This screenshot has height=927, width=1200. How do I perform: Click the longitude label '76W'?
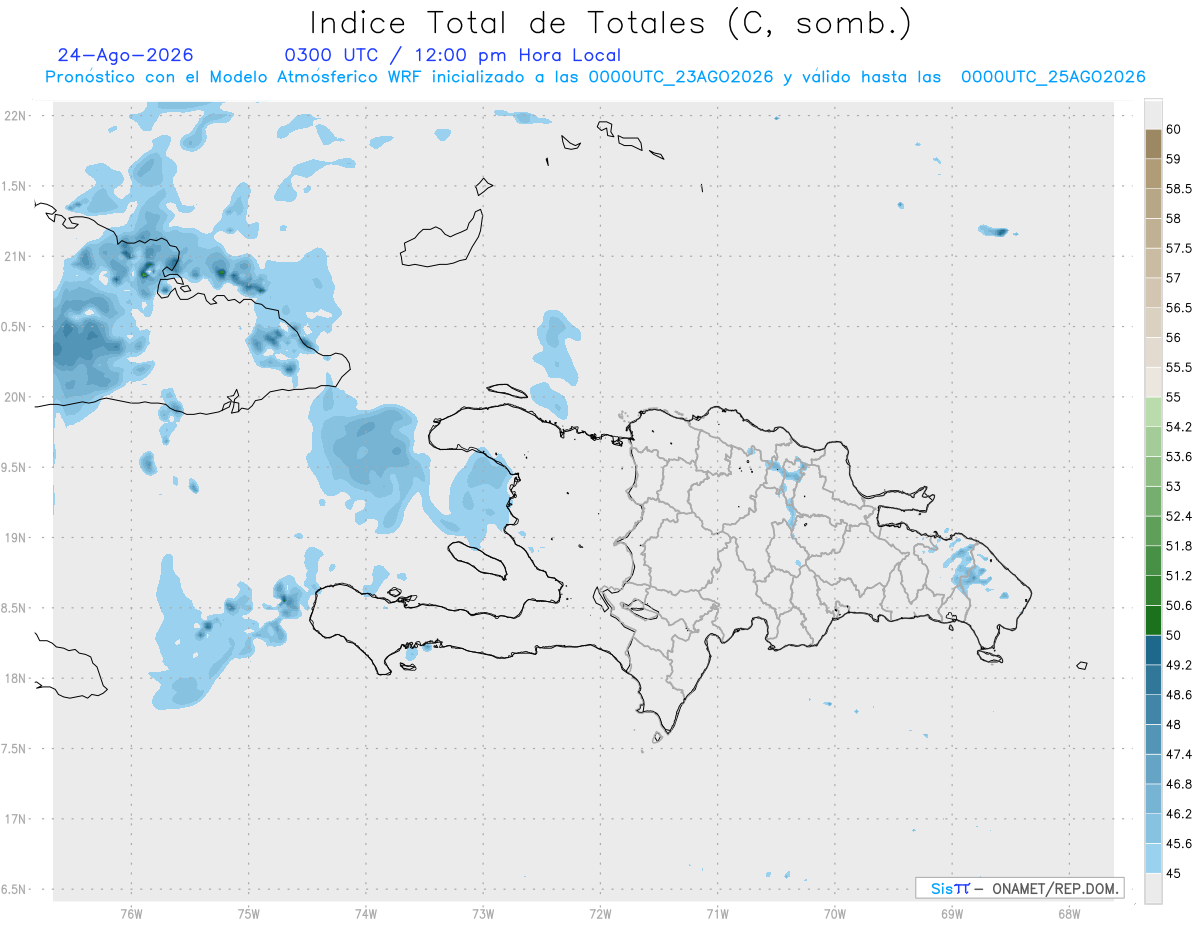point(131,913)
